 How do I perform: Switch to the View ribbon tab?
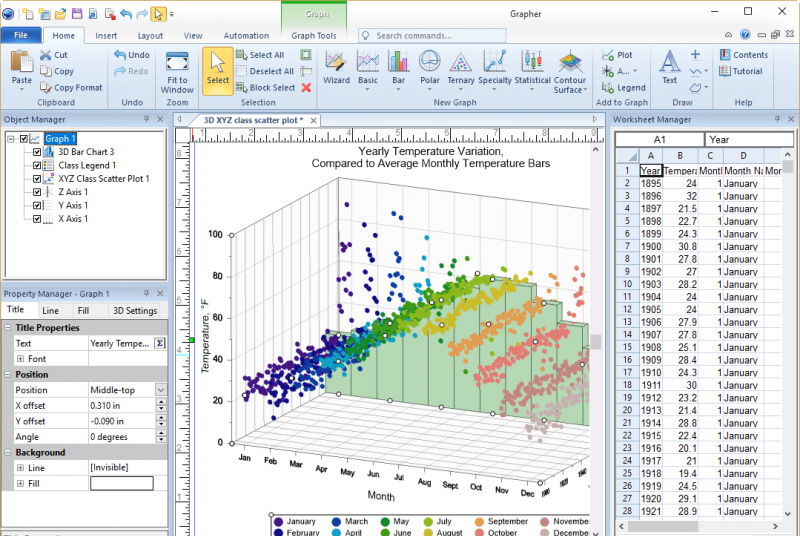[193, 36]
